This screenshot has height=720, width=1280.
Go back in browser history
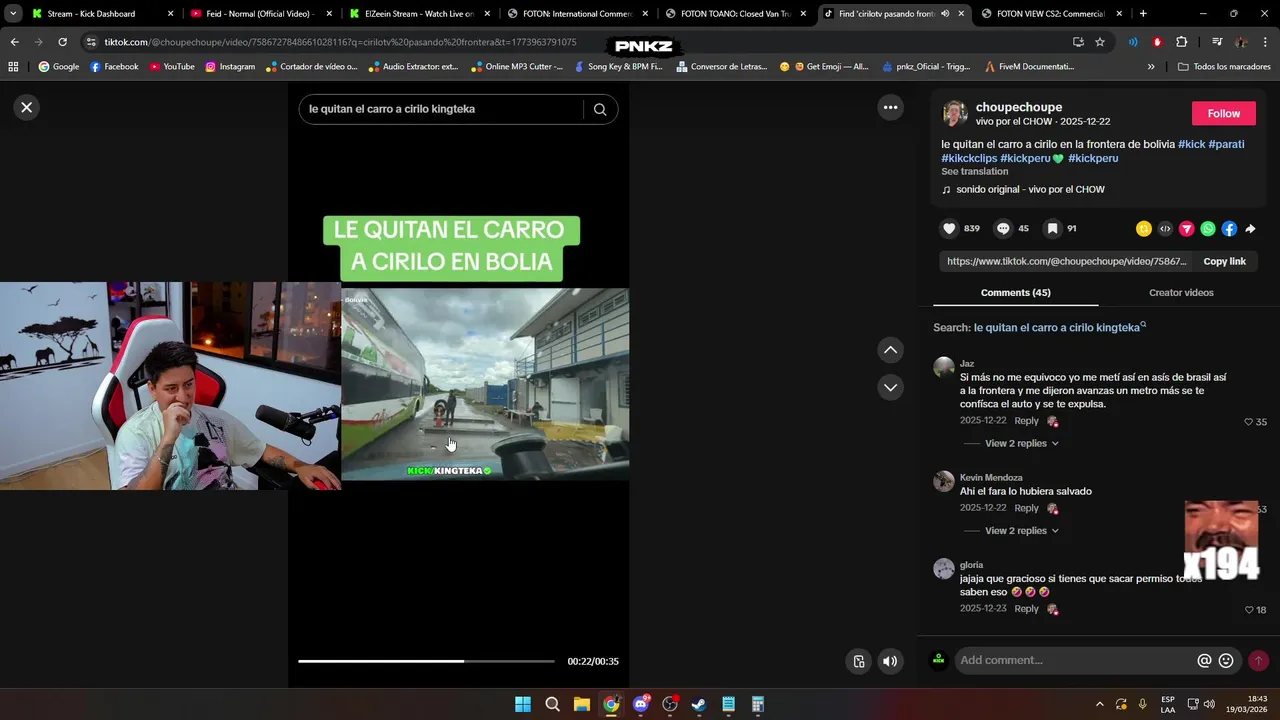[x=14, y=42]
